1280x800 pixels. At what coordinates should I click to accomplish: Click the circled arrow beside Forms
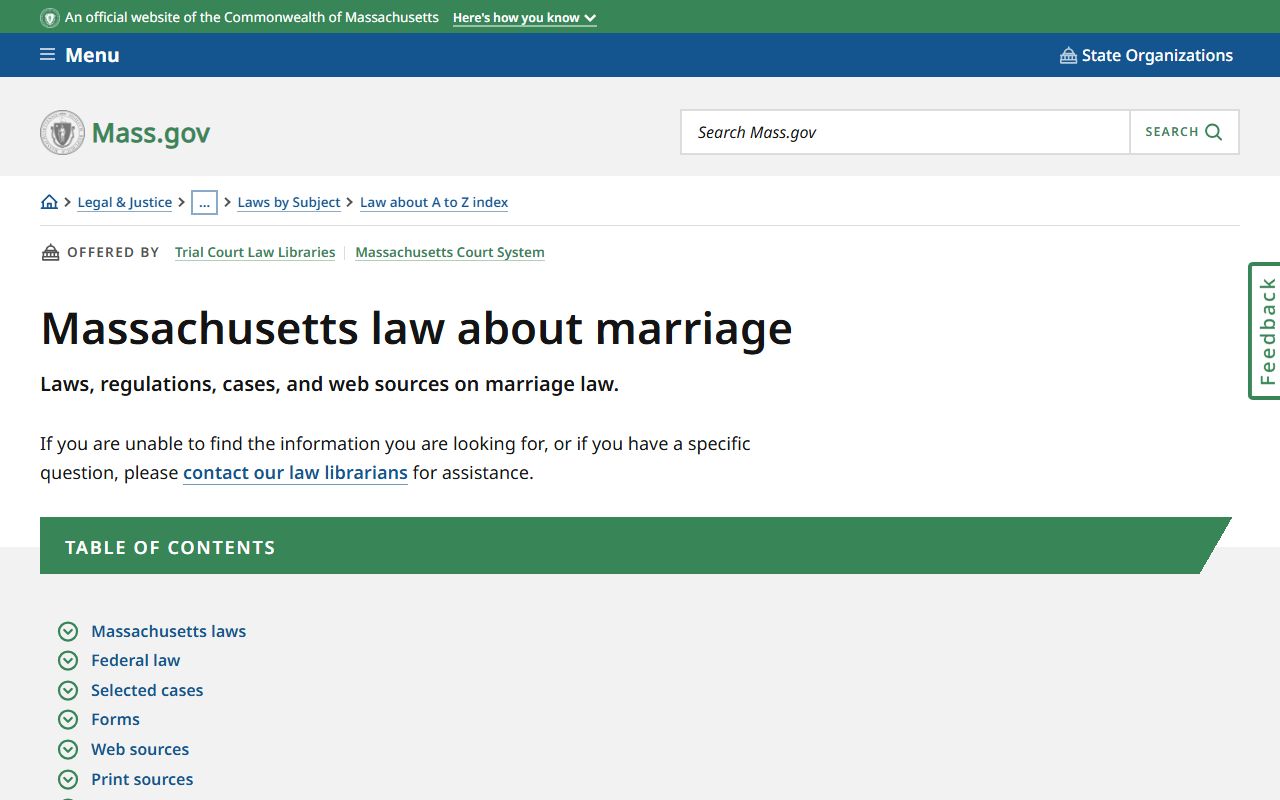tap(68, 719)
